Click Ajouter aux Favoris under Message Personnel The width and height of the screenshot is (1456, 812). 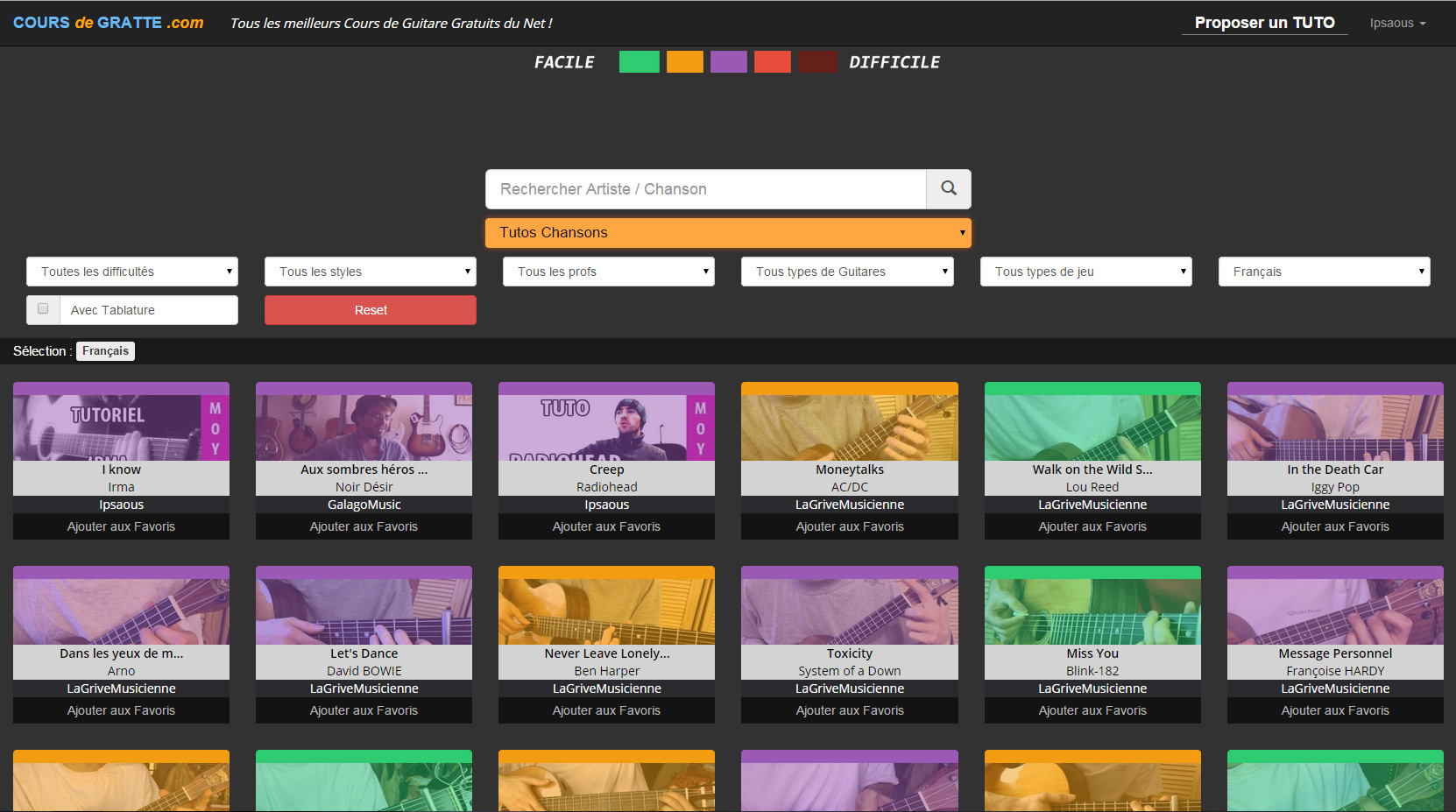tap(1335, 710)
